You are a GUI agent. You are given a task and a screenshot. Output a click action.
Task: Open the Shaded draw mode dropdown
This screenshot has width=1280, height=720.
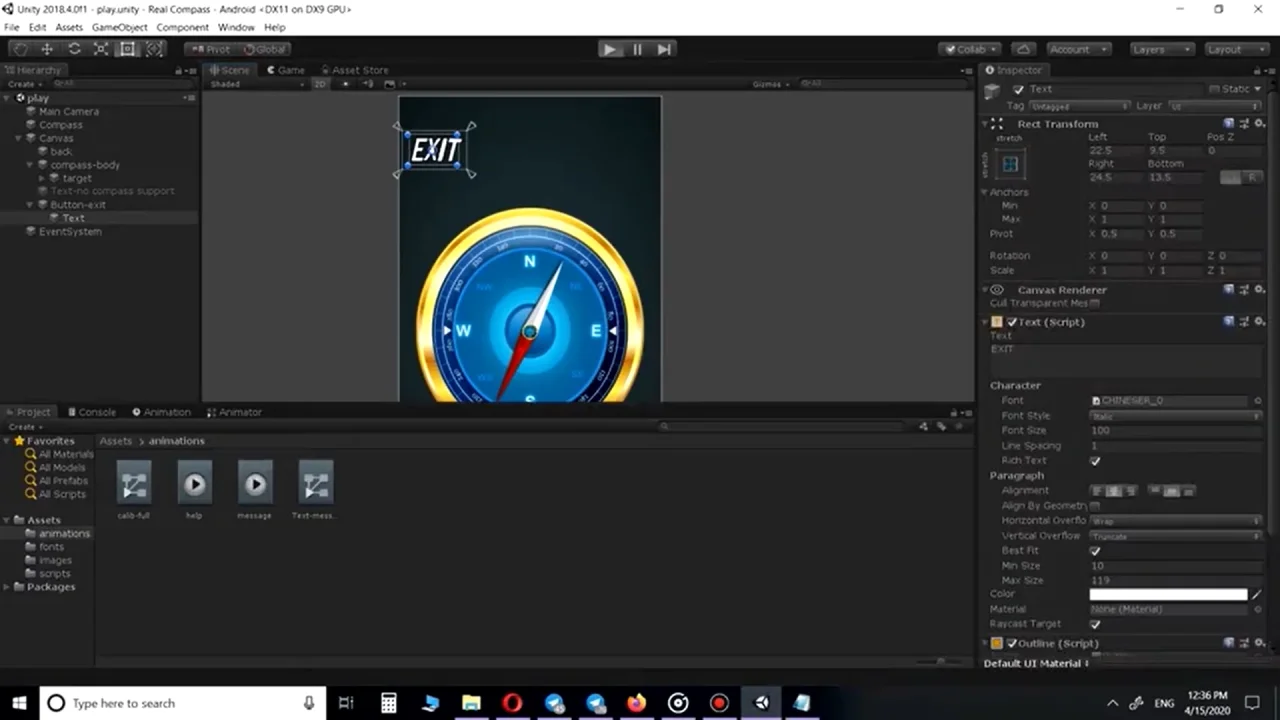[256, 84]
